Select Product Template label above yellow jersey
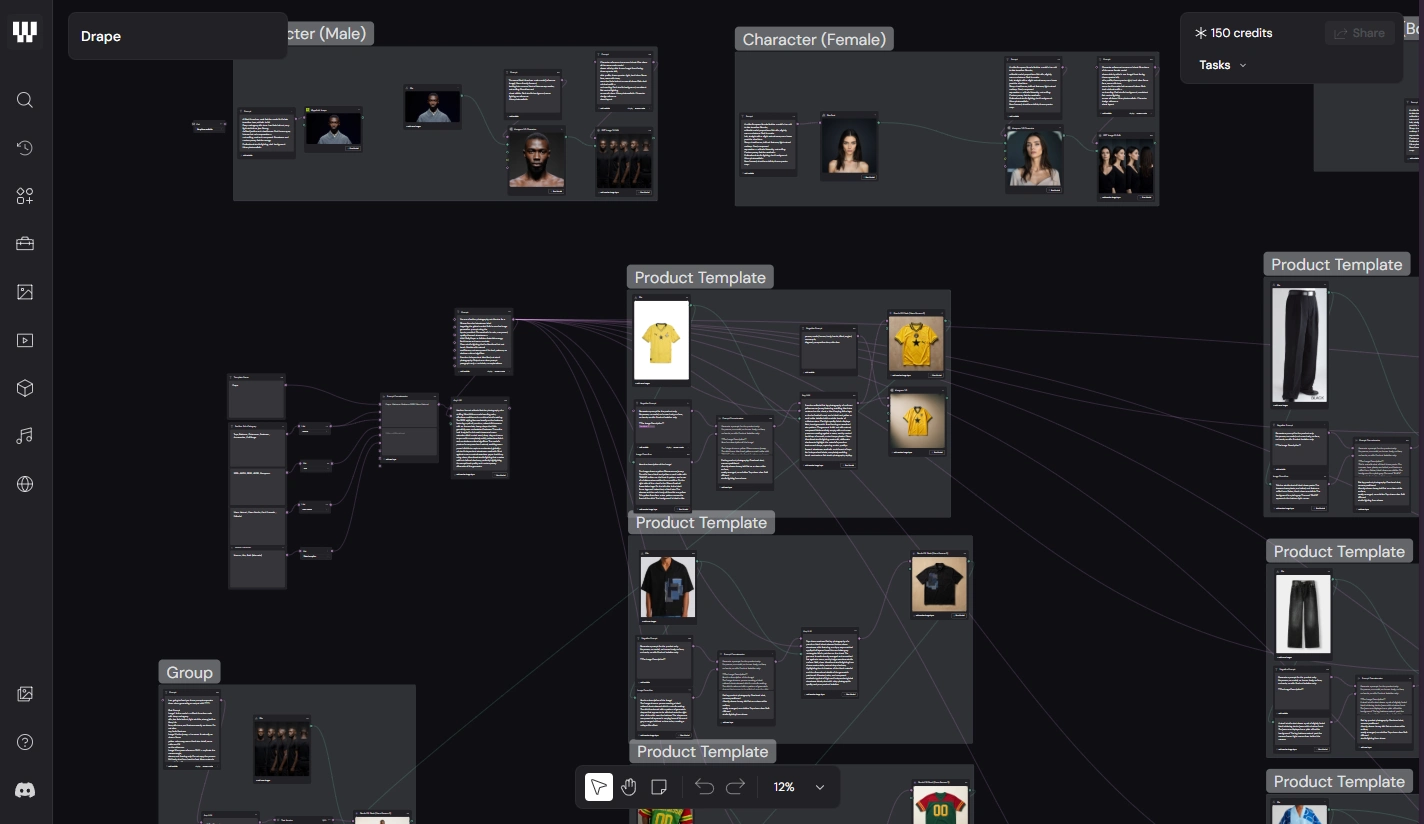 (700, 278)
